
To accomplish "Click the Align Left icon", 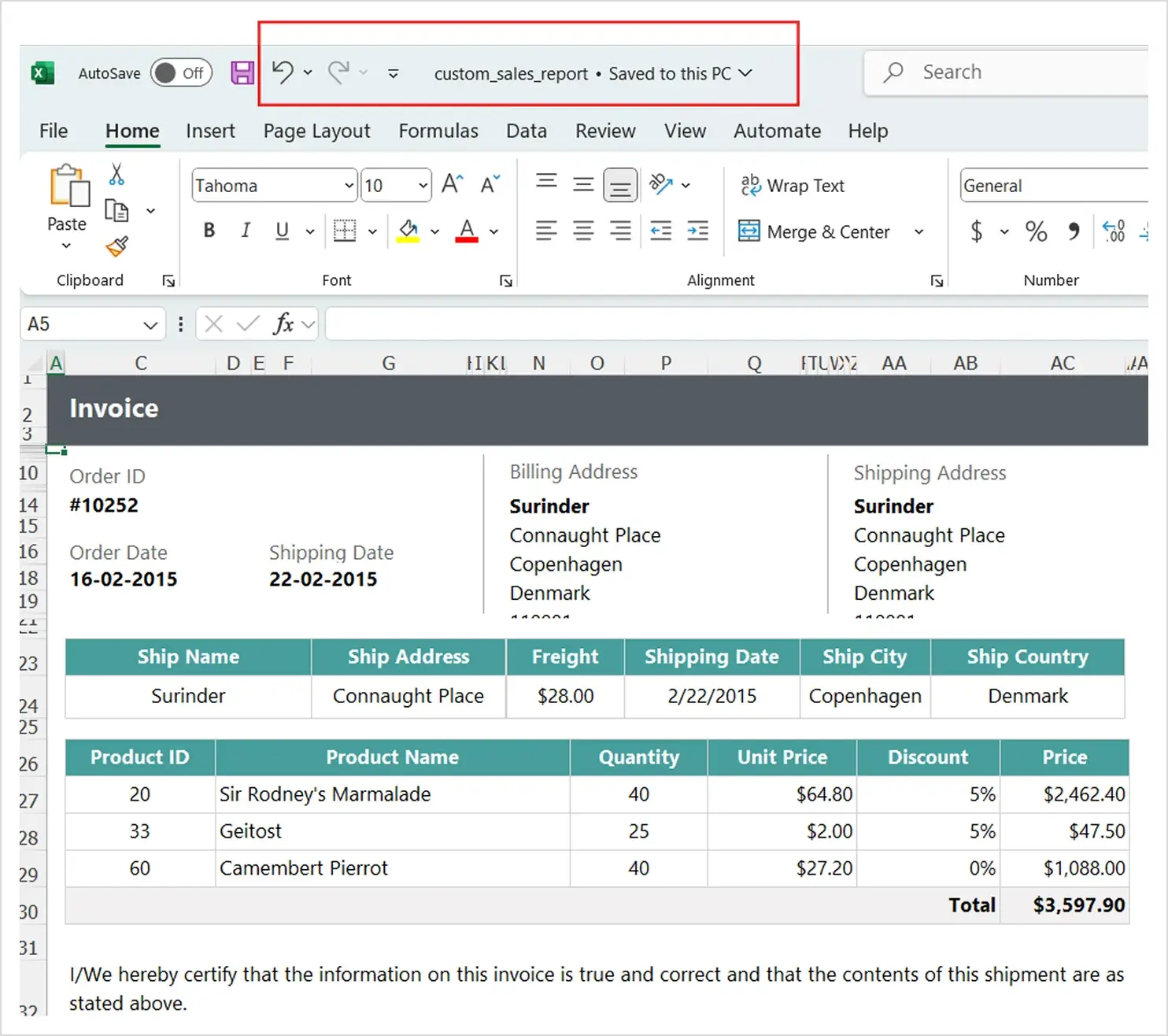I will coord(546,231).
